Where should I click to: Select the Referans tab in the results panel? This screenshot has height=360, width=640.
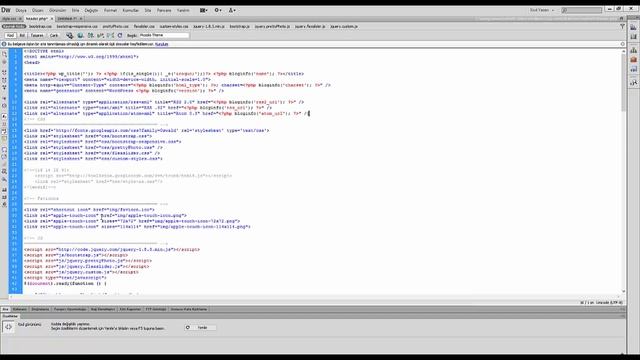(x=19, y=309)
